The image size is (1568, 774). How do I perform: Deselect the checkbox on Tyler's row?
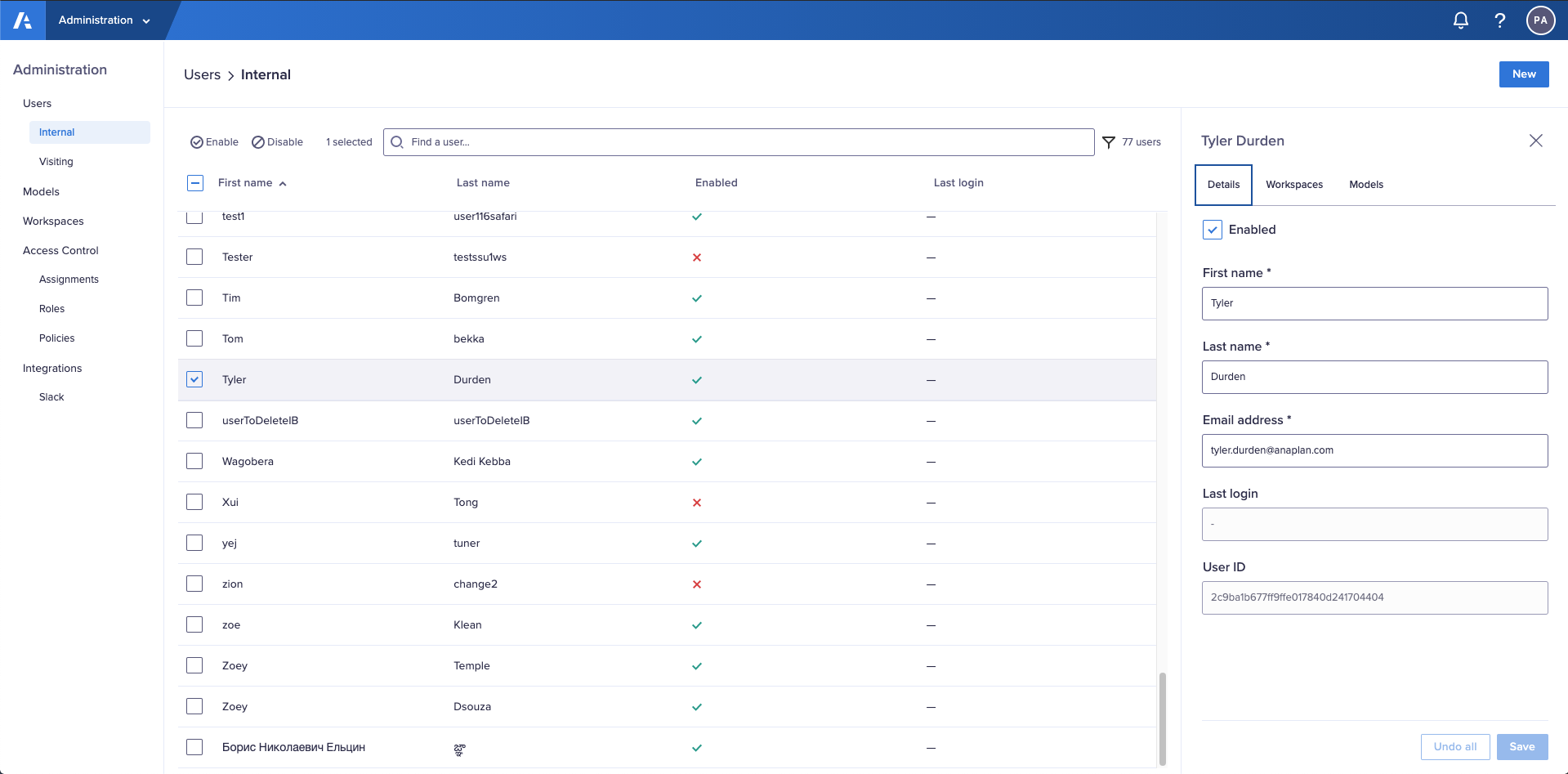[x=194, y=378]
